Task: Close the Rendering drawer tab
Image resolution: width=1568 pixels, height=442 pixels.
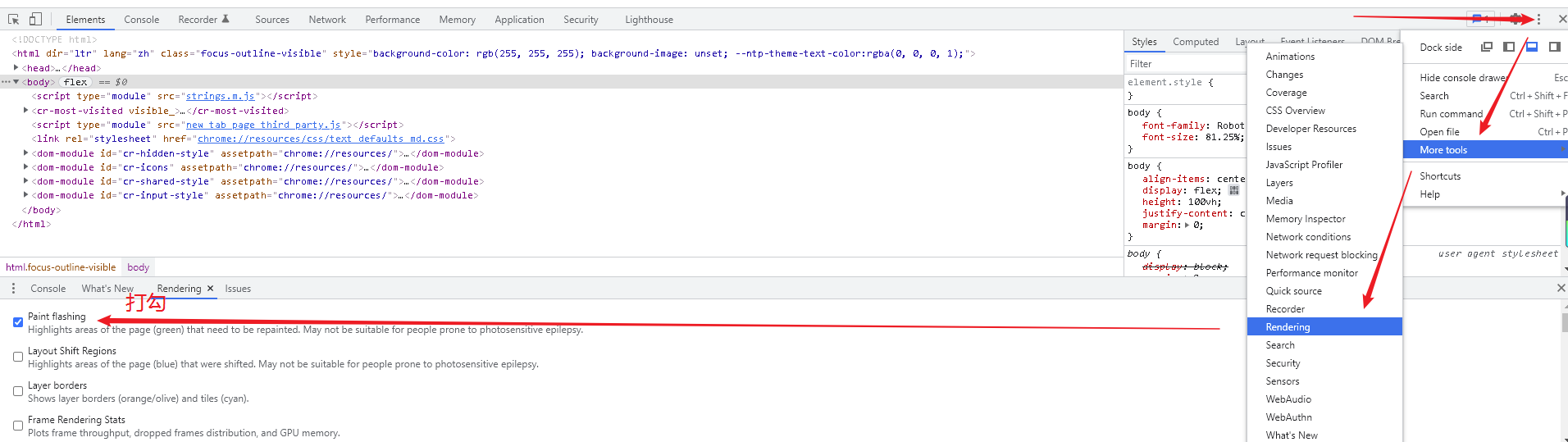Action: (210, 289)
